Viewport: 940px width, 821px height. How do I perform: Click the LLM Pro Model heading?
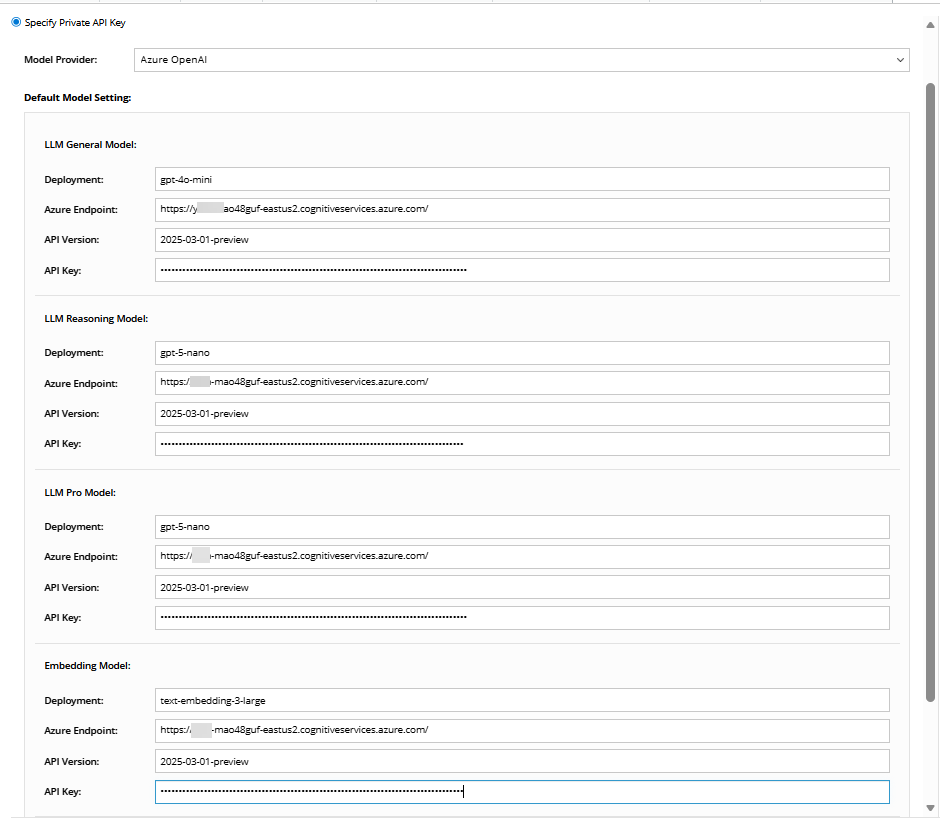[80, 492]
